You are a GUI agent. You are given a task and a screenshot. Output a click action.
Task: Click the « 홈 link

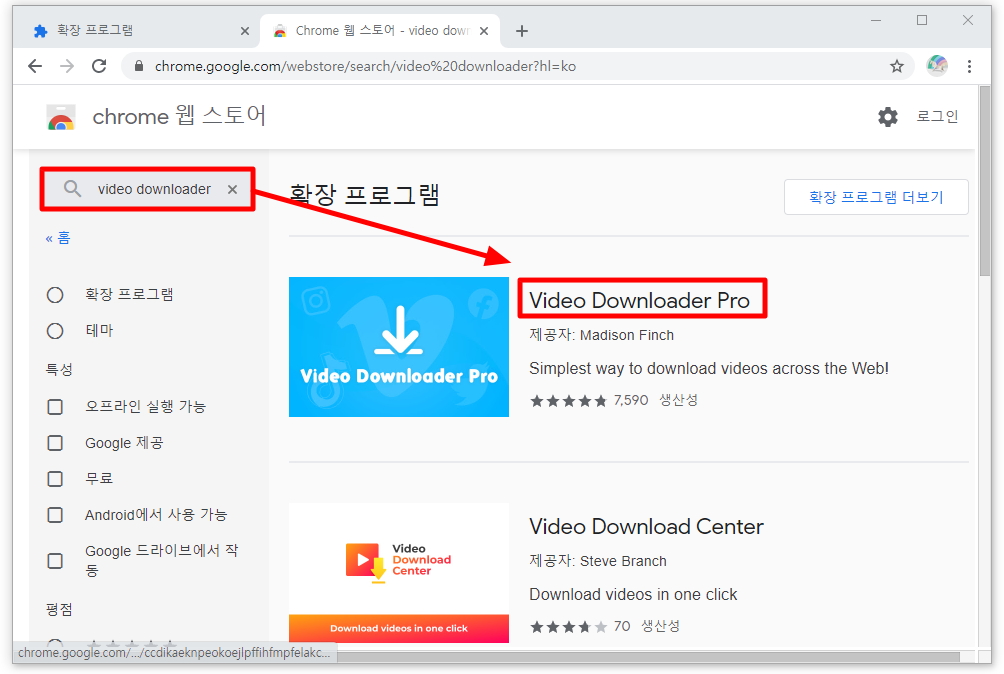click(x=58, y=238)
